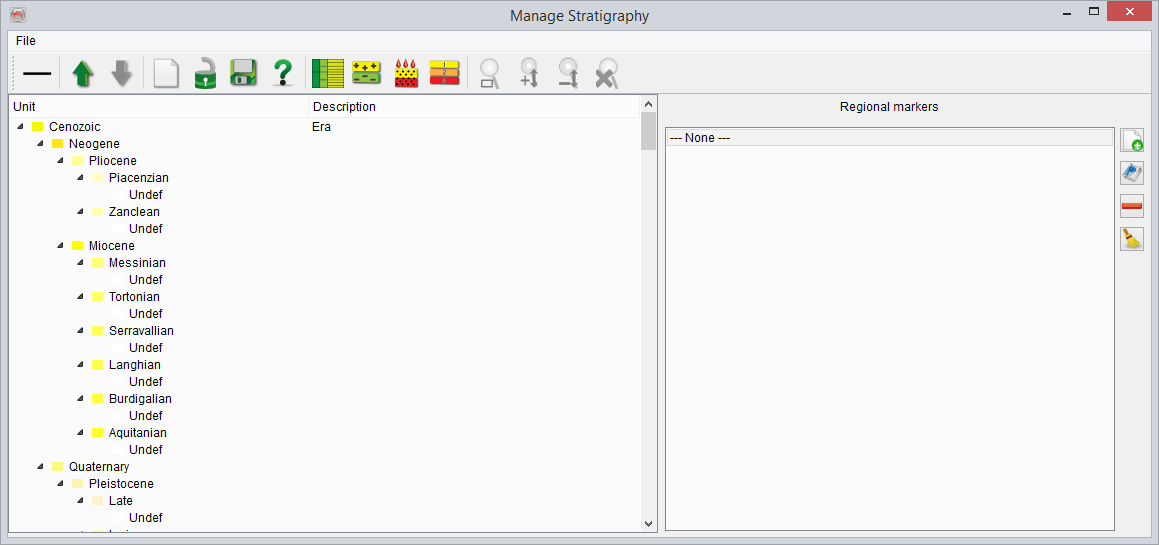The width and height of the screenshot is (1159, 545).
Task: Click the black horizontal line toolbar icon
Action: pyautogui.click(x=37, y=73)
